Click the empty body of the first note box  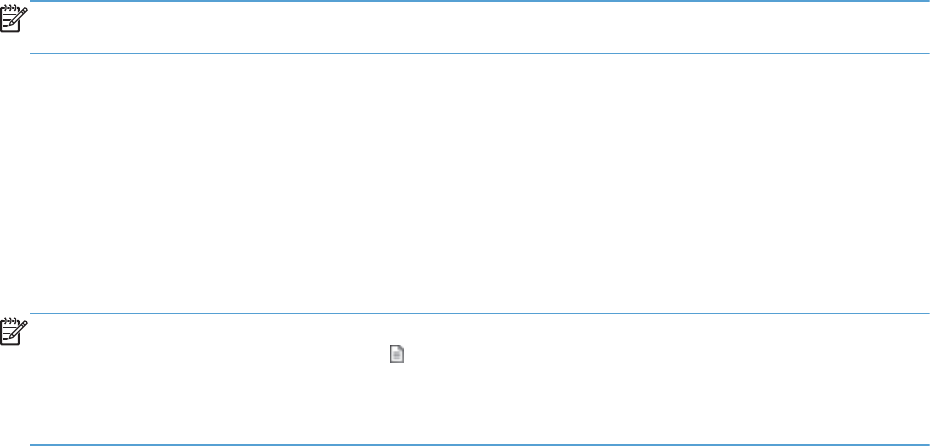click(479, 27)
